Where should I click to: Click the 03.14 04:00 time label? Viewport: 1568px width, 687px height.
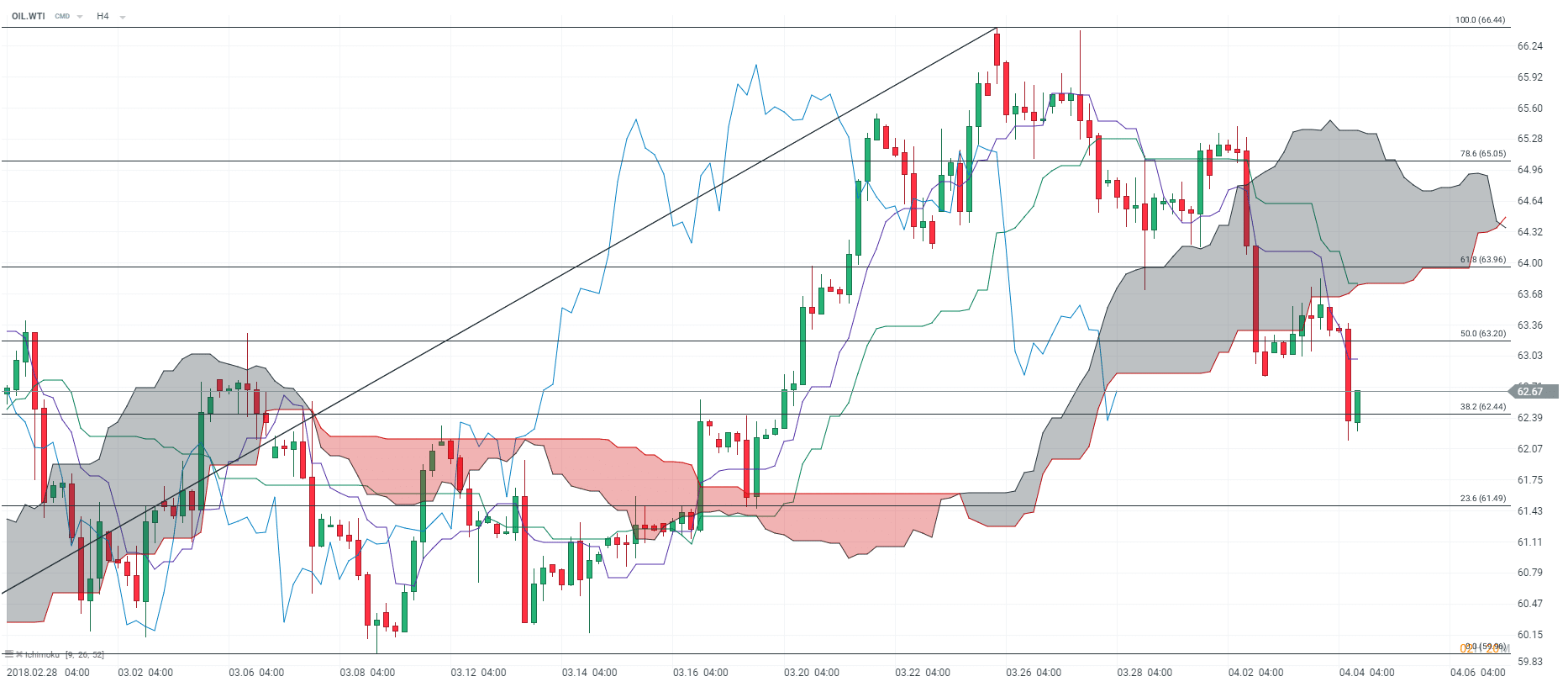click(589, 673)
